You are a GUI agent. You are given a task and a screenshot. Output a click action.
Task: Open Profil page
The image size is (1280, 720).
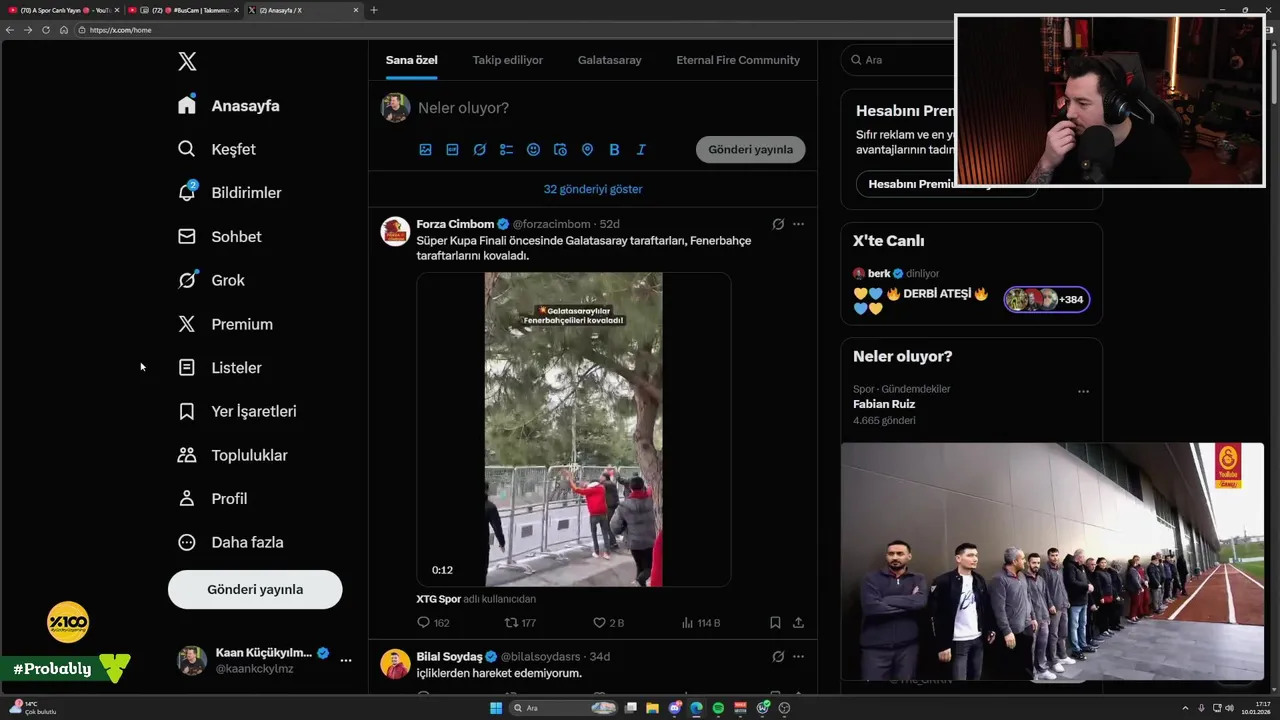[x=212, y=498]
